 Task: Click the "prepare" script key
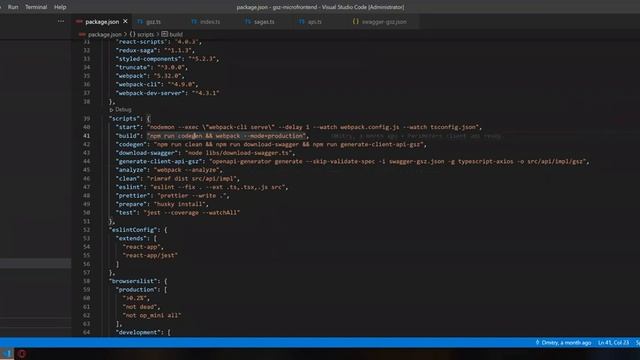pyautogui.click(x=131, y=204)
